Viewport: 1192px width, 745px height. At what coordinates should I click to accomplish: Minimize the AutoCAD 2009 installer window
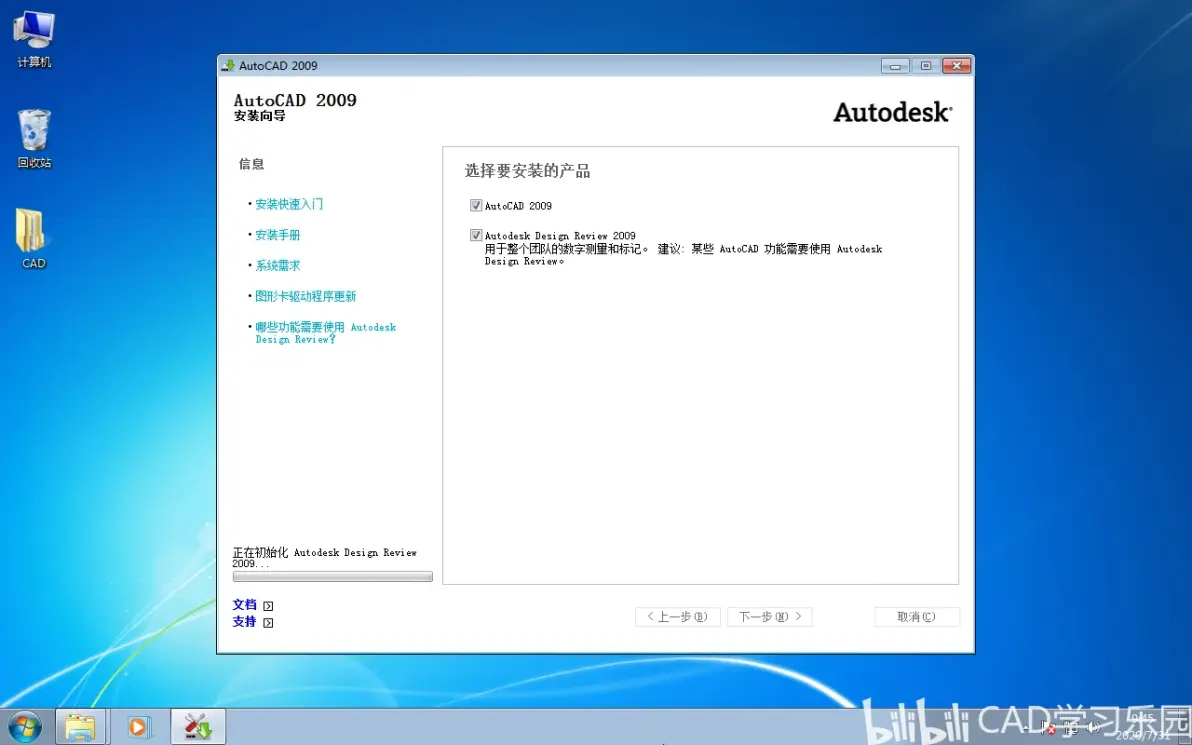[896, 66]
